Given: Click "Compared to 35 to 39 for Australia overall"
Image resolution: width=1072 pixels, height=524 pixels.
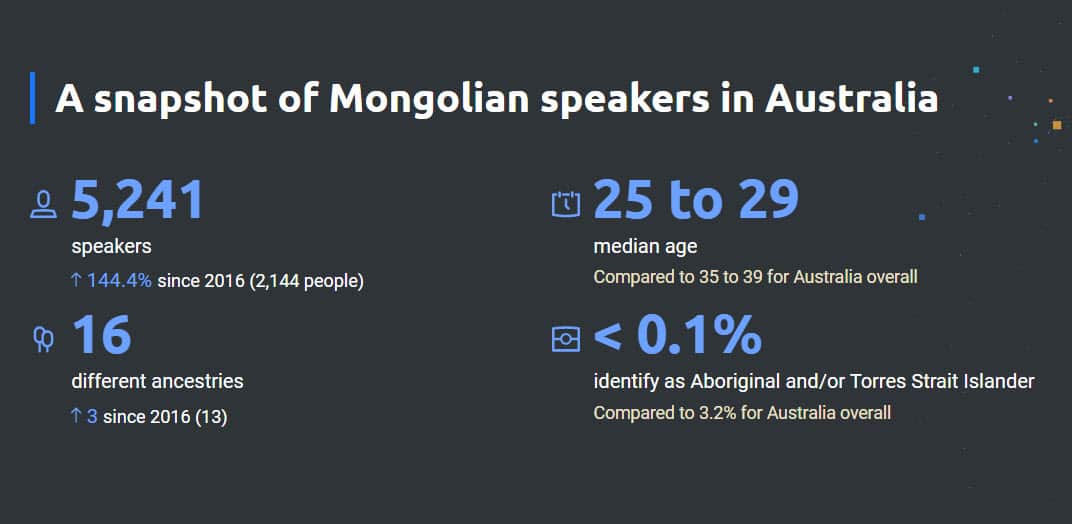Looking at the screenshot, I should pos(755,276).
